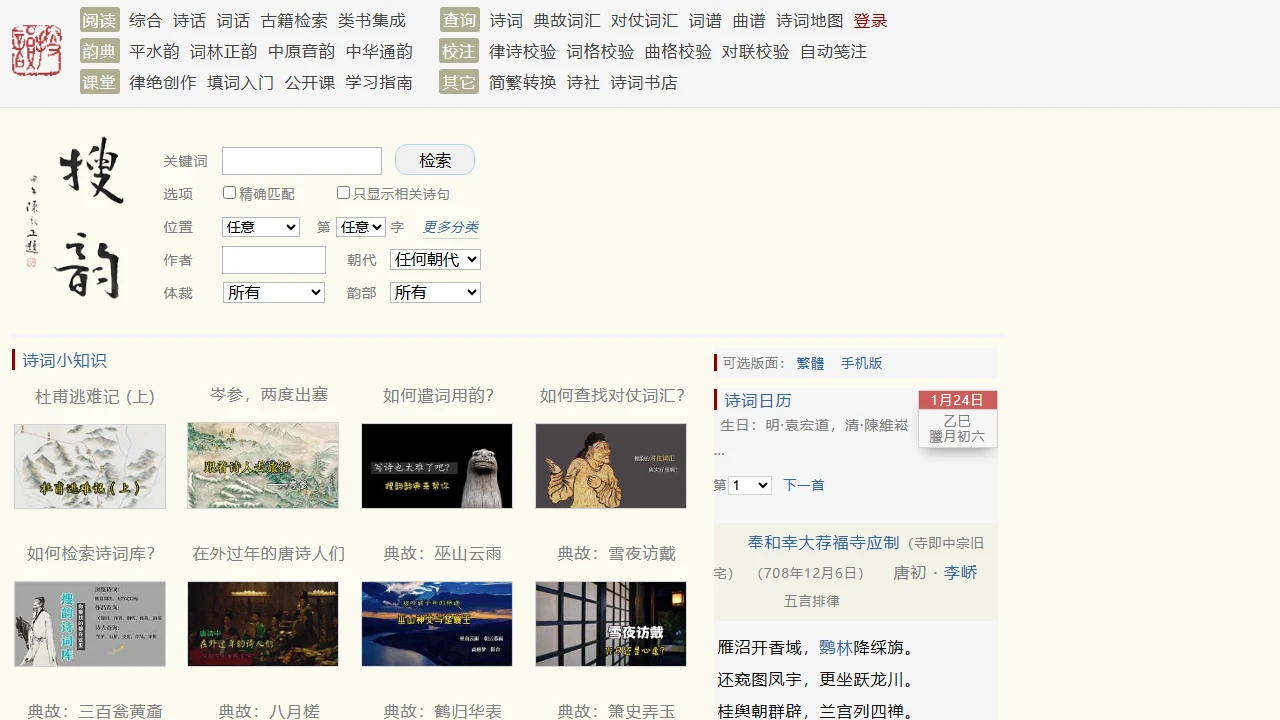
Task: Go to 律诗校验 in navigation
Action: point(522,52)
